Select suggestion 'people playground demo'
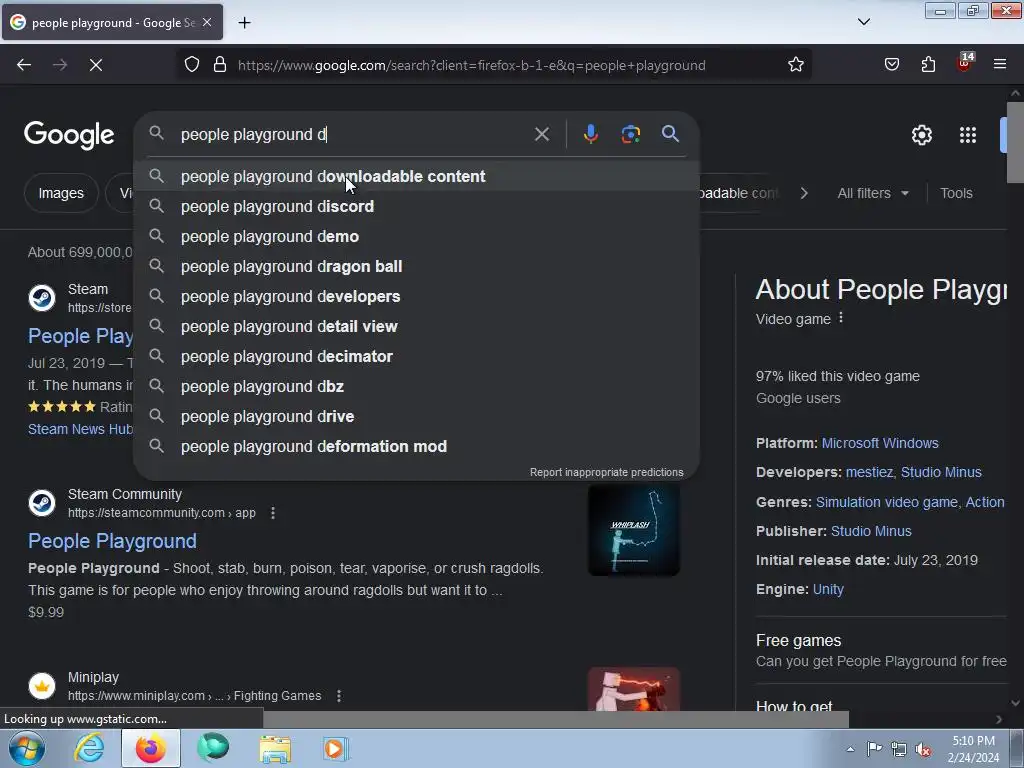 [416, 236]
